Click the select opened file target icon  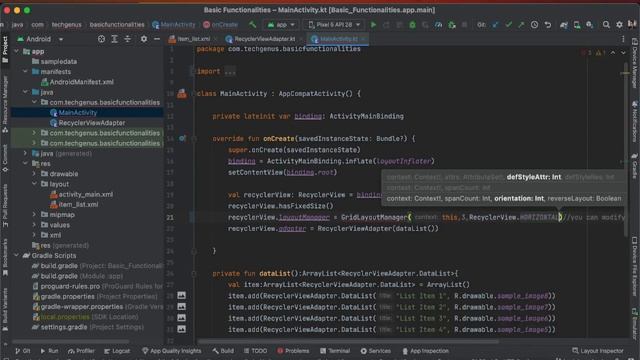tap(101, 39)
